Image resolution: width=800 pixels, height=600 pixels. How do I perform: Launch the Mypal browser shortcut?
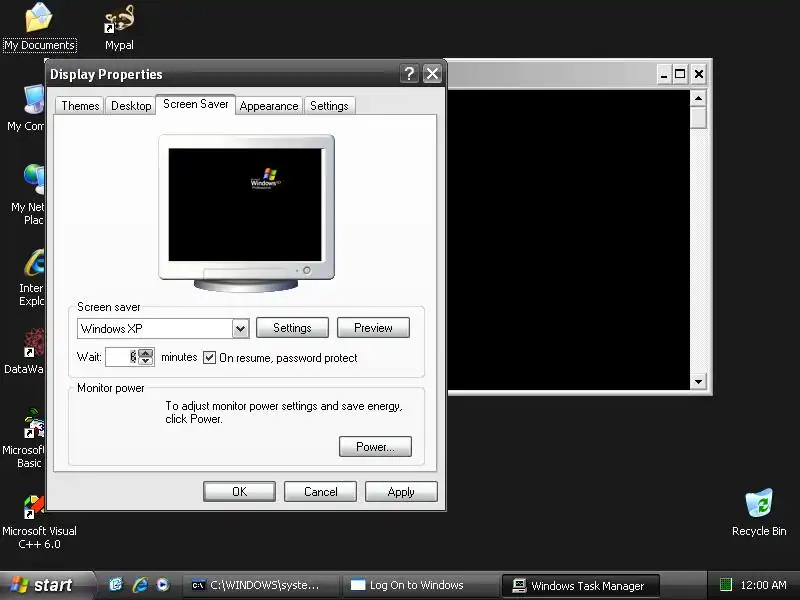coord(119,27)
